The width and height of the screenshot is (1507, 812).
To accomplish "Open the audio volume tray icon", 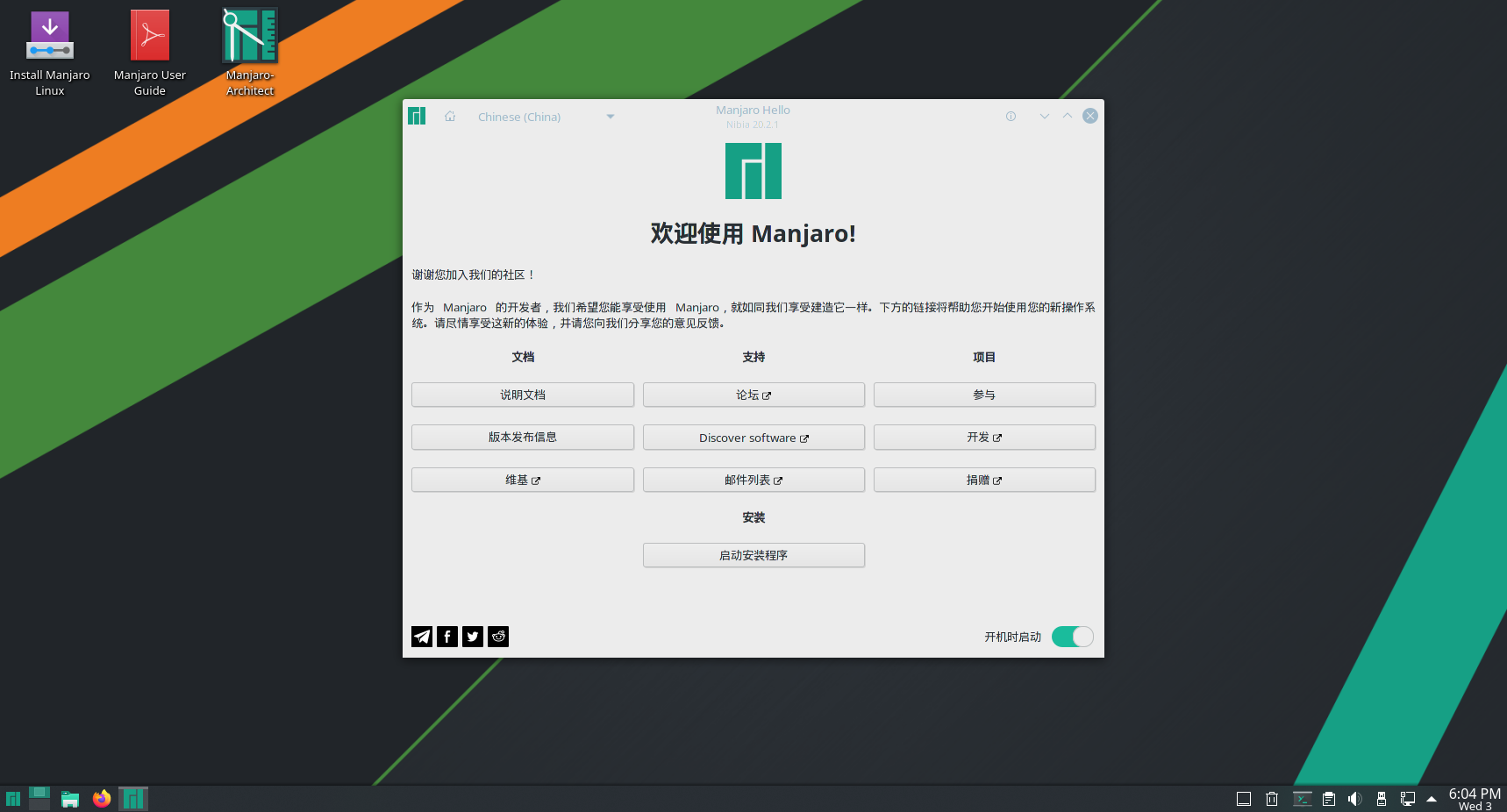I will click(x=1355, y=799).
